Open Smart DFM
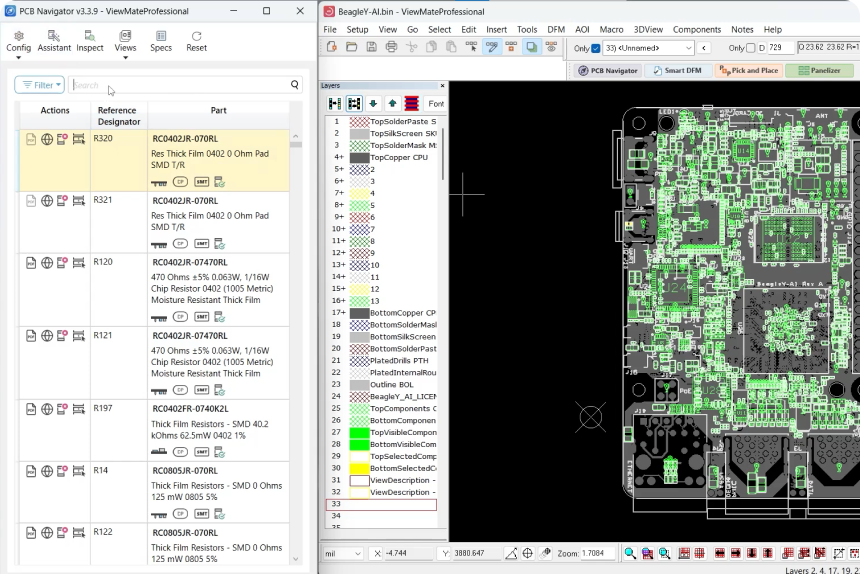The width and height of the screenshot is (860, 574). (x=677, y=71)
